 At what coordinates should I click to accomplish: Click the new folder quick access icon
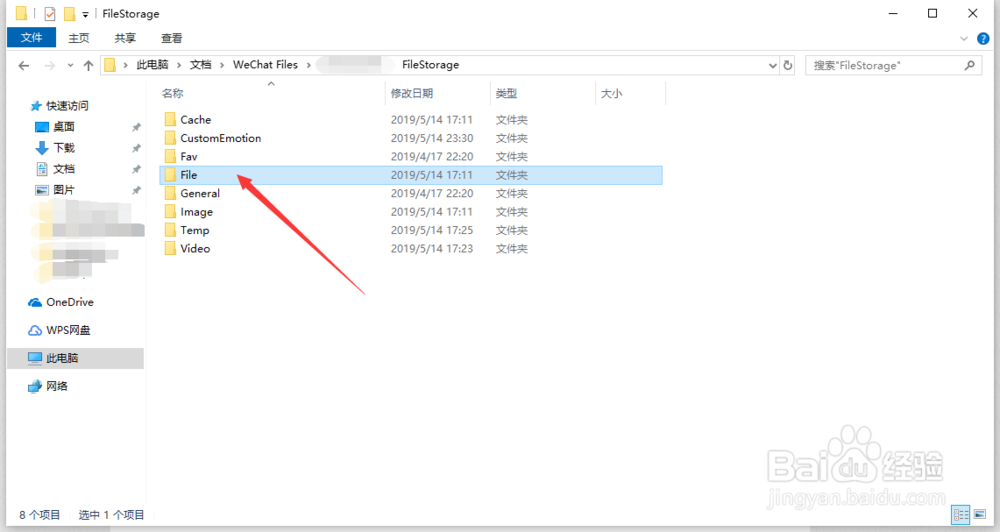[x=70, y=13]
